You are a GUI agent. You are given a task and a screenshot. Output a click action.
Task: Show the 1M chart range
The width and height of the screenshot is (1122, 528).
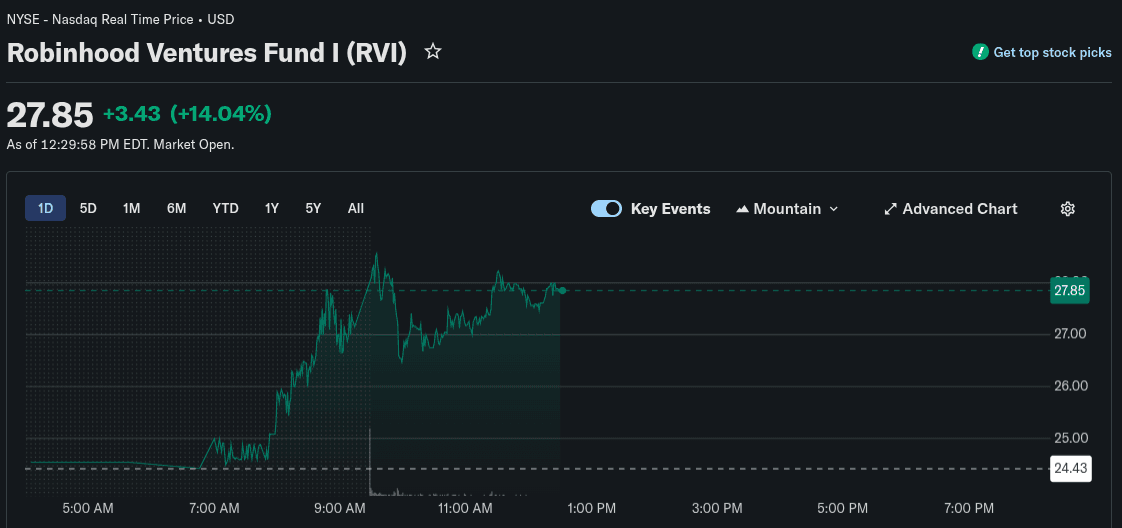click(x=131, y=208)
